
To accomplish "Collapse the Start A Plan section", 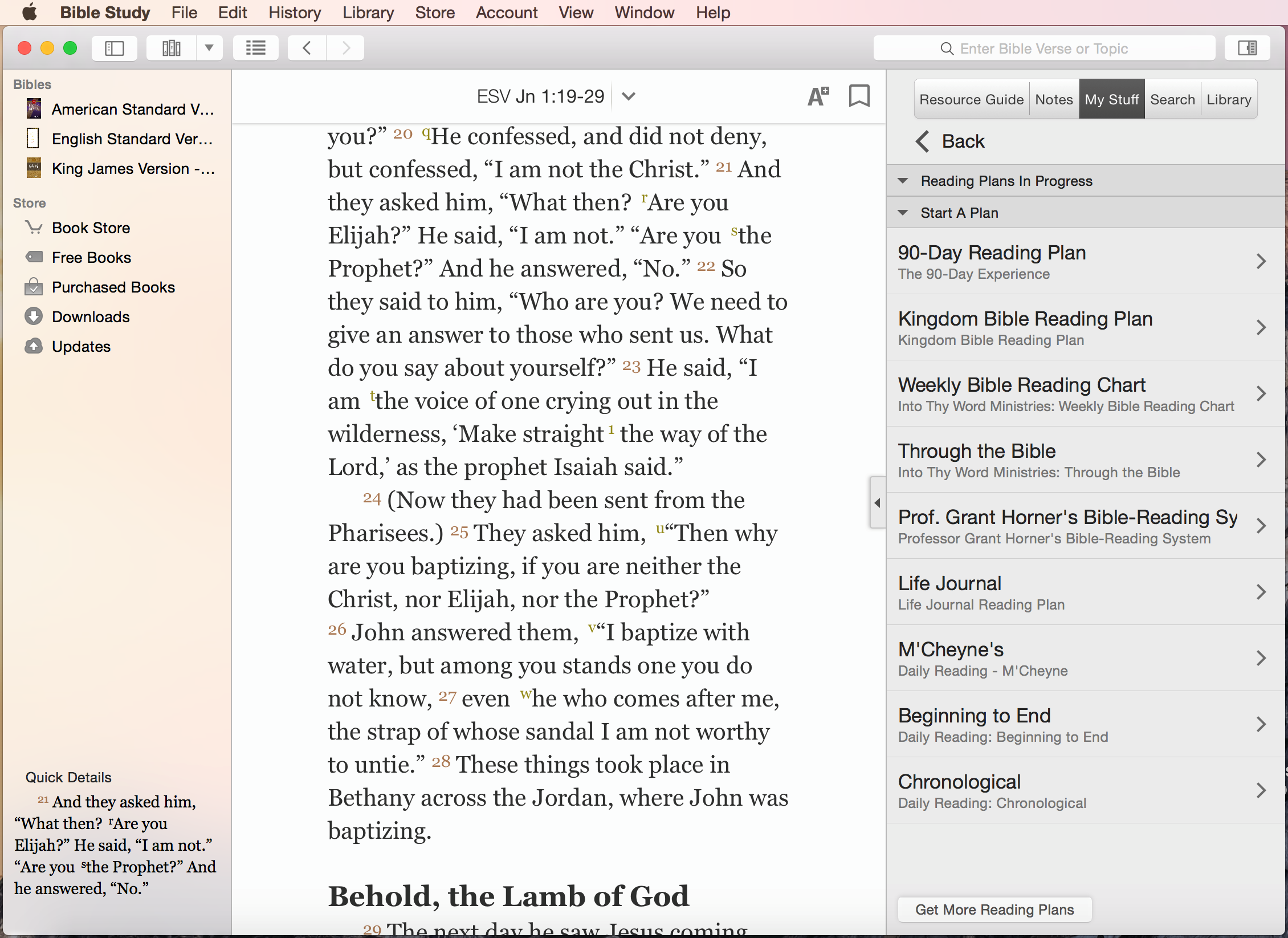I will [x=903, y=213].
